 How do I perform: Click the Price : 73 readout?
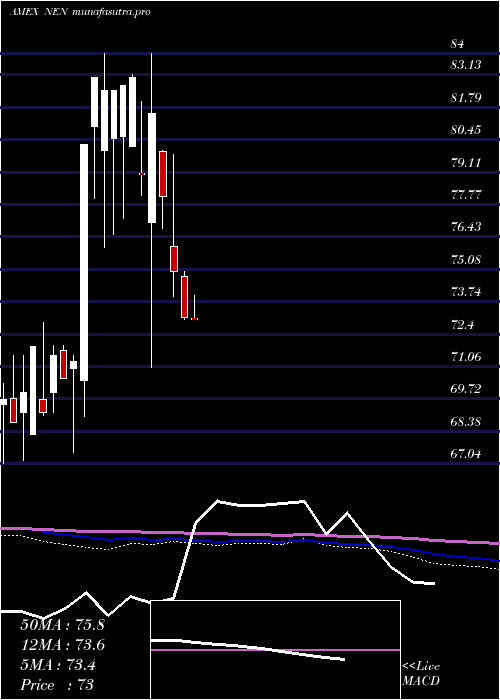click(x=57, y=684)
